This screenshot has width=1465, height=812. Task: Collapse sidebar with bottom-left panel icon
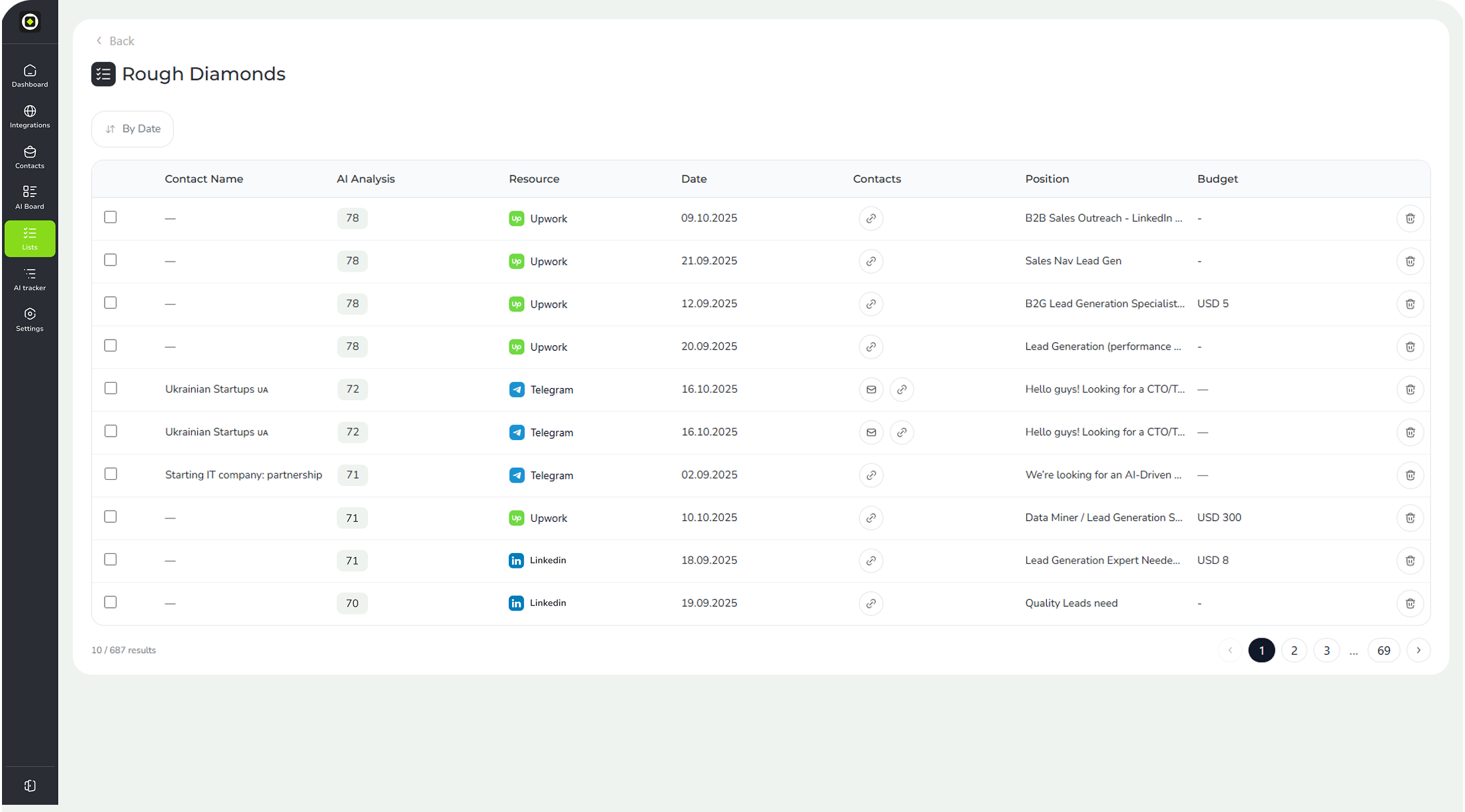29,785
